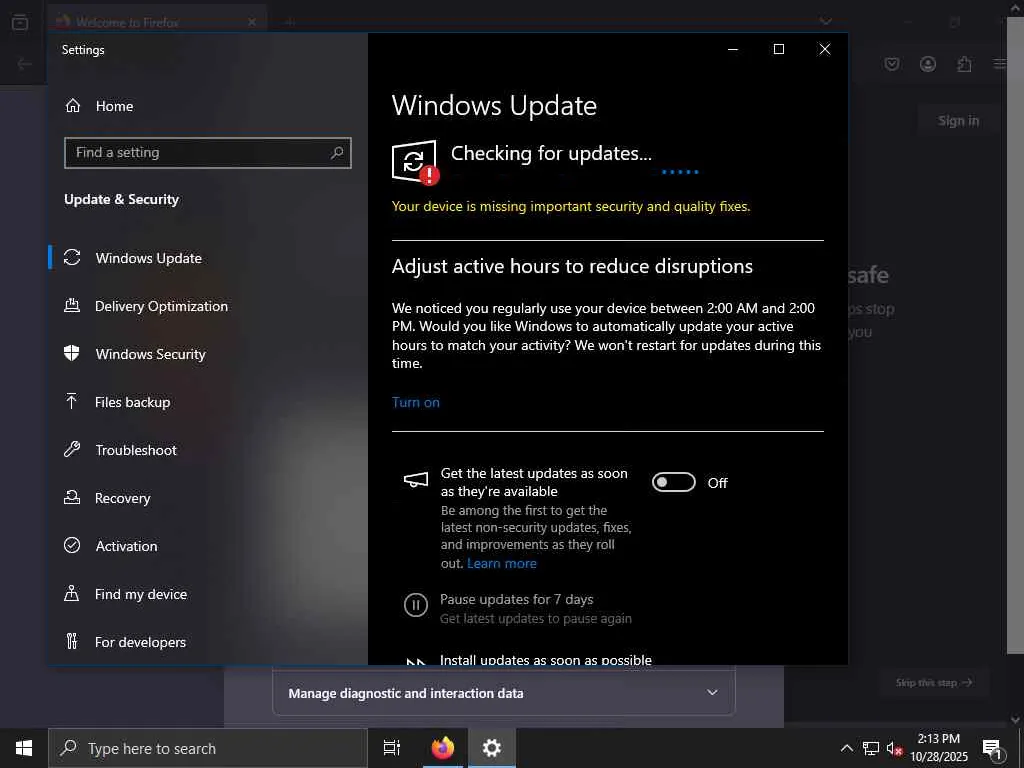Click the Windows Update status icon with alert
The height and width of the screenshot is (768, 1024).
(x=415, y=162)
